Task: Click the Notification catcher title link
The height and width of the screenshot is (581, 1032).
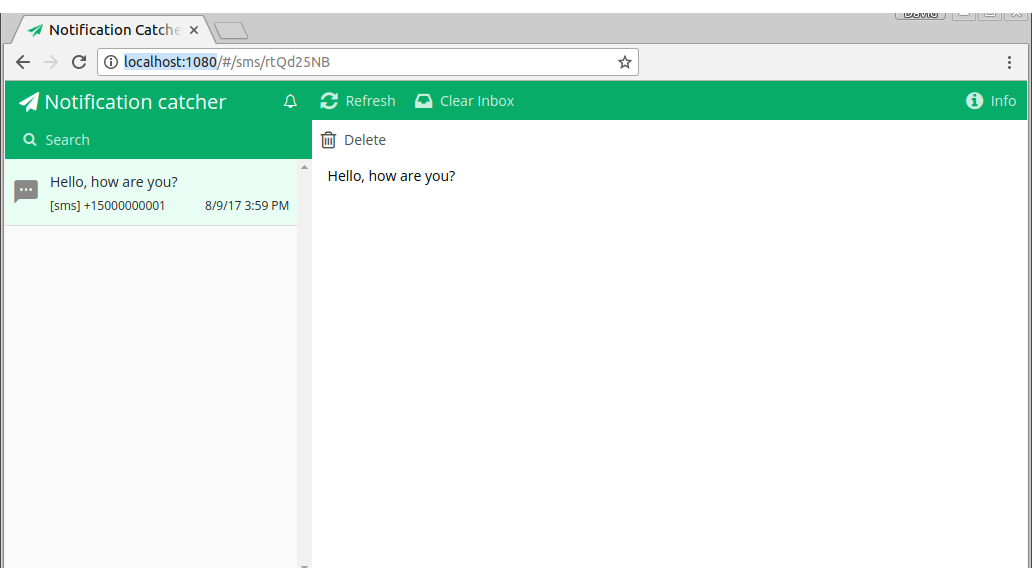Action: point(135,102)
